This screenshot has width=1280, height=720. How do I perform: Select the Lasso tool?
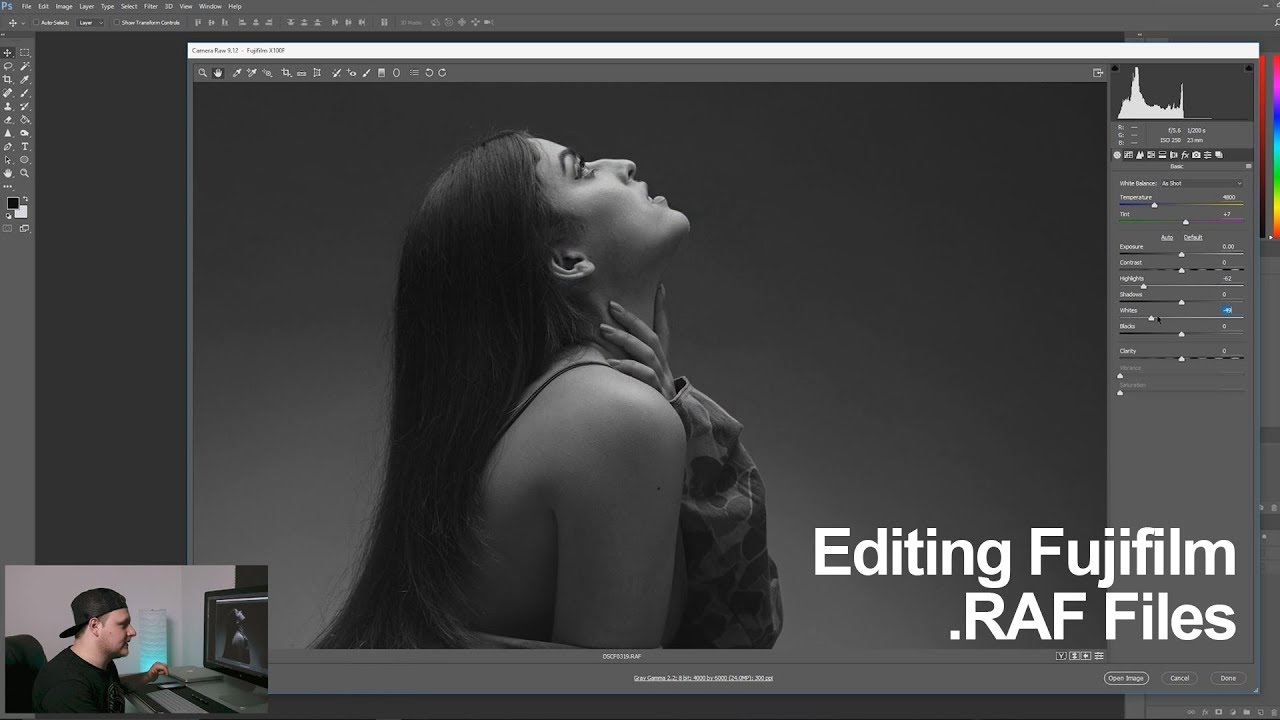(8, 66)
